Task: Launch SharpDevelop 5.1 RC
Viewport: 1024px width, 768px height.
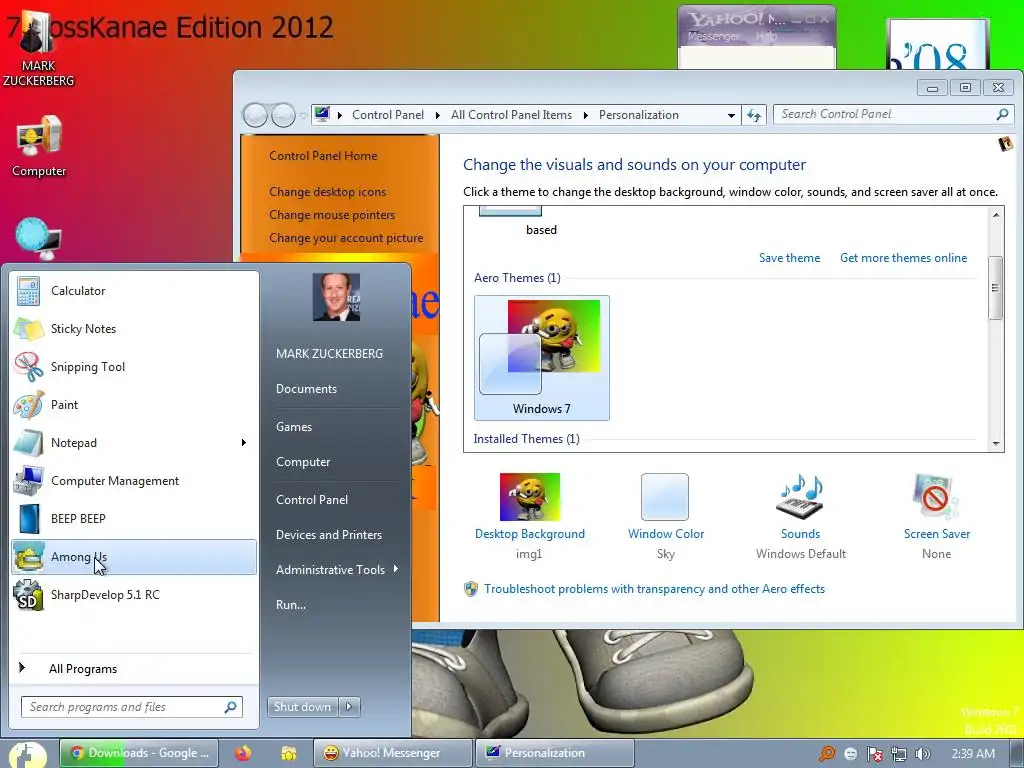Action: [x=135, y=594]
